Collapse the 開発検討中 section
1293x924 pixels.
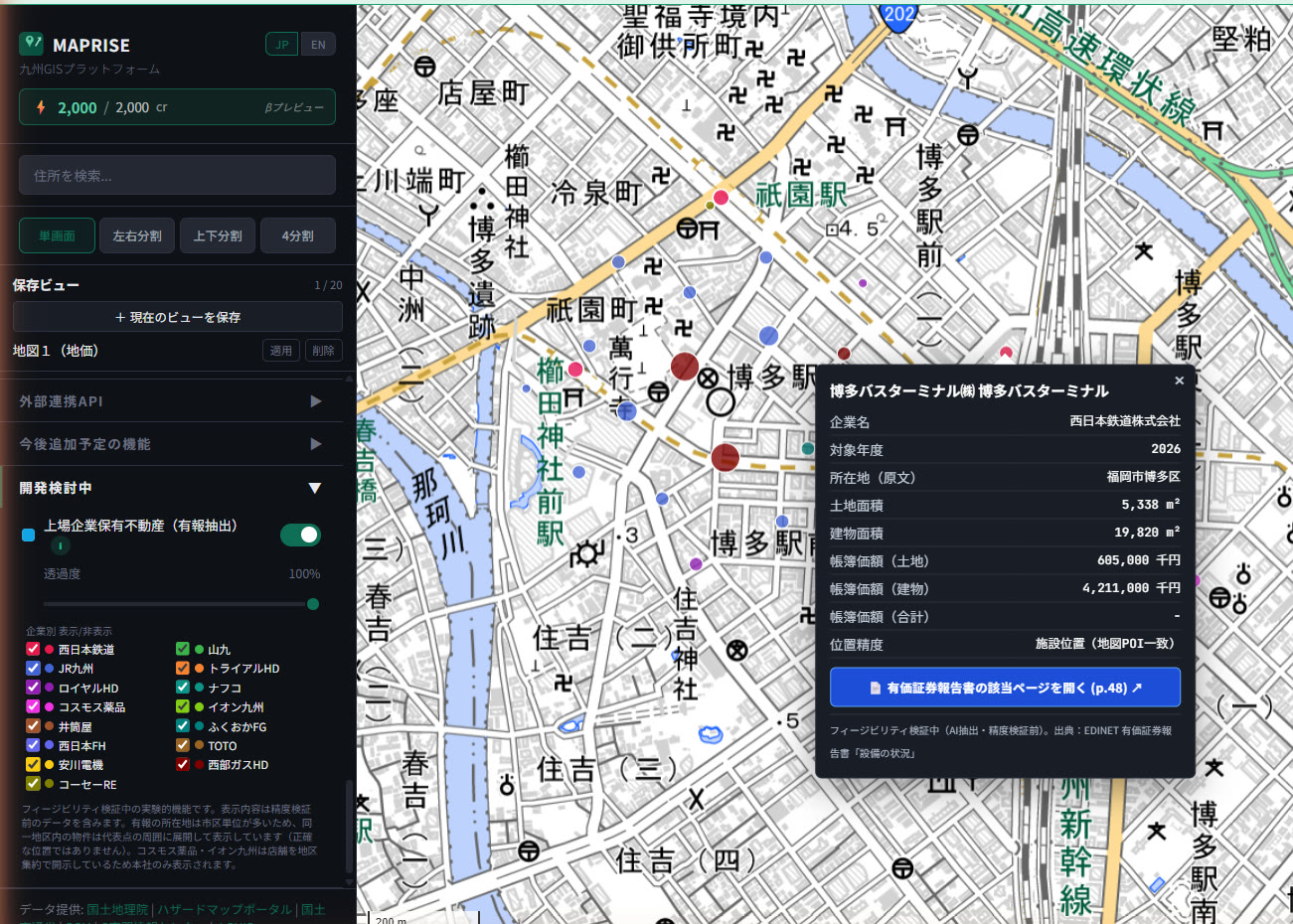[x=171, y=488]
